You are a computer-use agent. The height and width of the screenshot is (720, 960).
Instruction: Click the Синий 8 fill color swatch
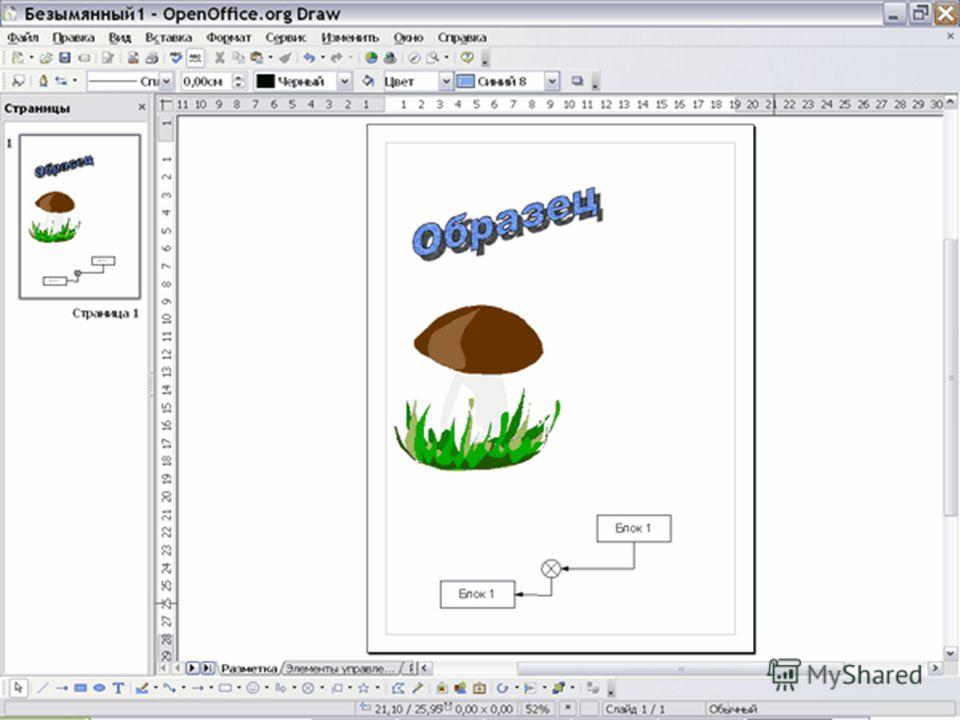tap(466, 81)
